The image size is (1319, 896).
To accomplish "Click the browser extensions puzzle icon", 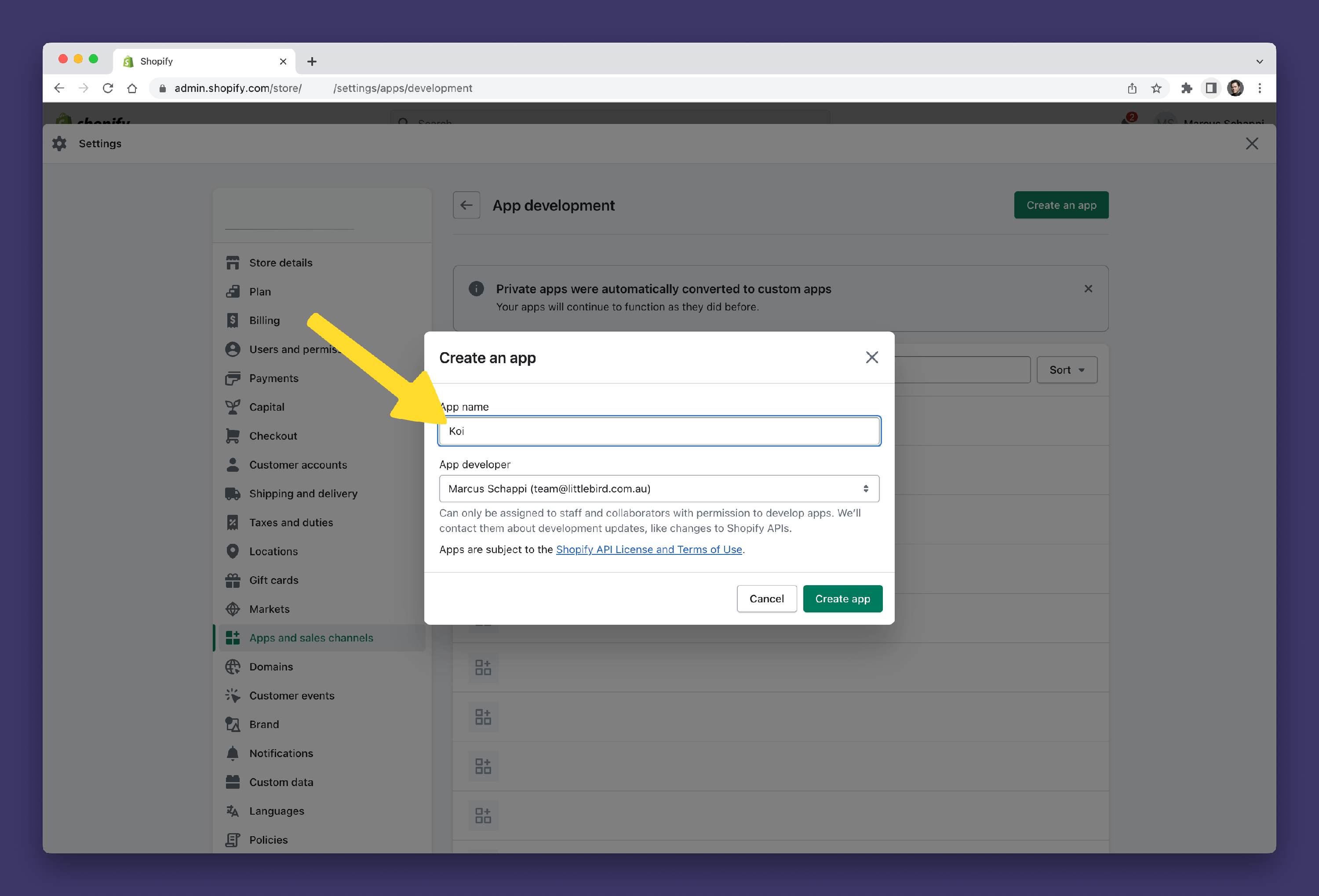I will [x=1186, y=88].
